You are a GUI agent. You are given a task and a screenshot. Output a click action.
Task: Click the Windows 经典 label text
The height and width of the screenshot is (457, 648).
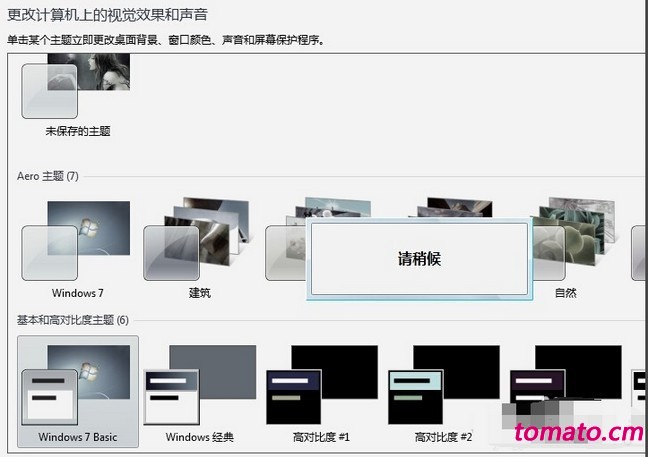(x=200, y=437)
